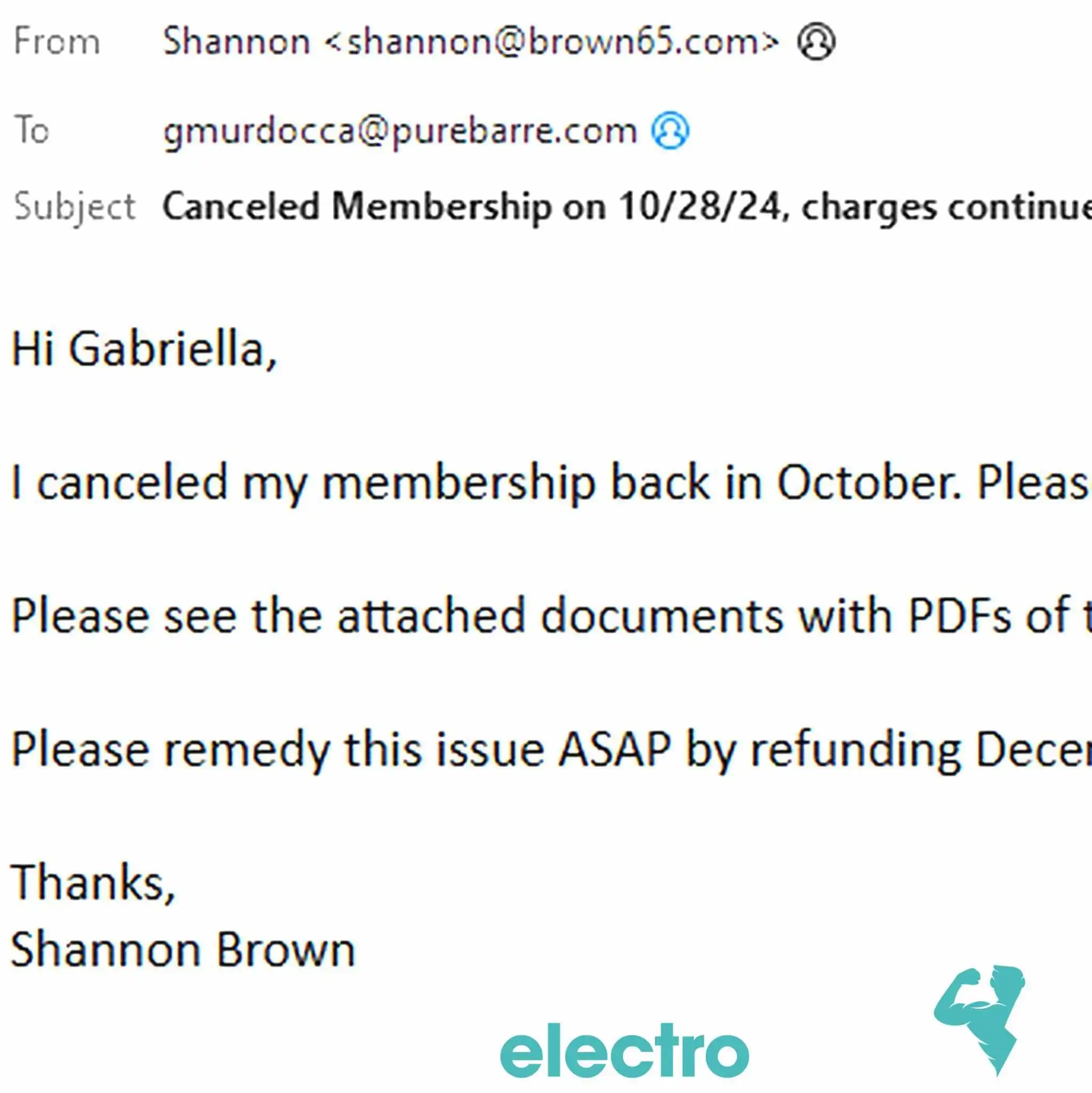Click the word ASAP in the body

(615, 749)
